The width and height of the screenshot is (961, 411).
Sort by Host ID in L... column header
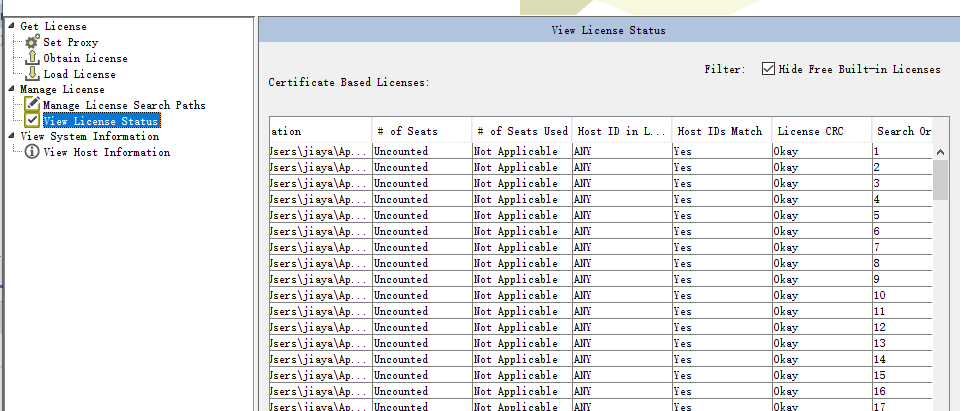tap(621, 131)
